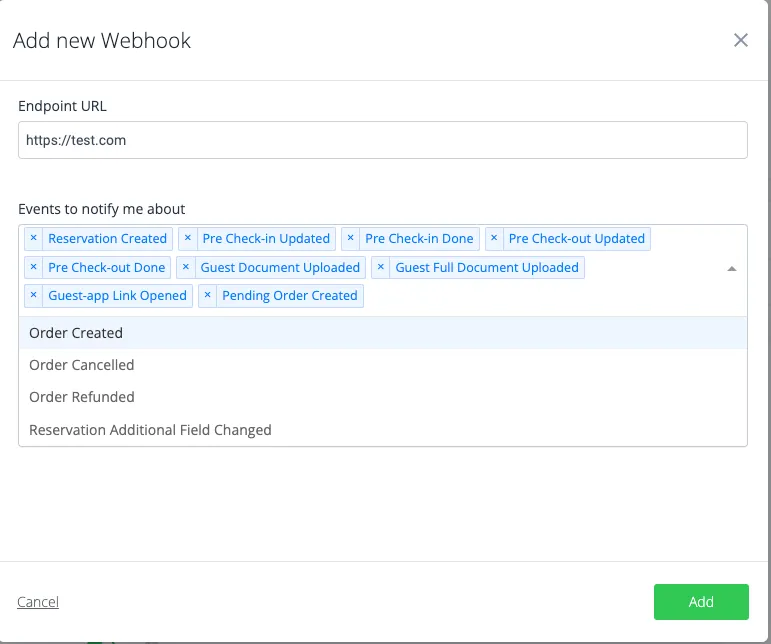Click the Pre Check-out Updated tag label
Viewport: 771px width, 644px height.
tap(577, 238)
